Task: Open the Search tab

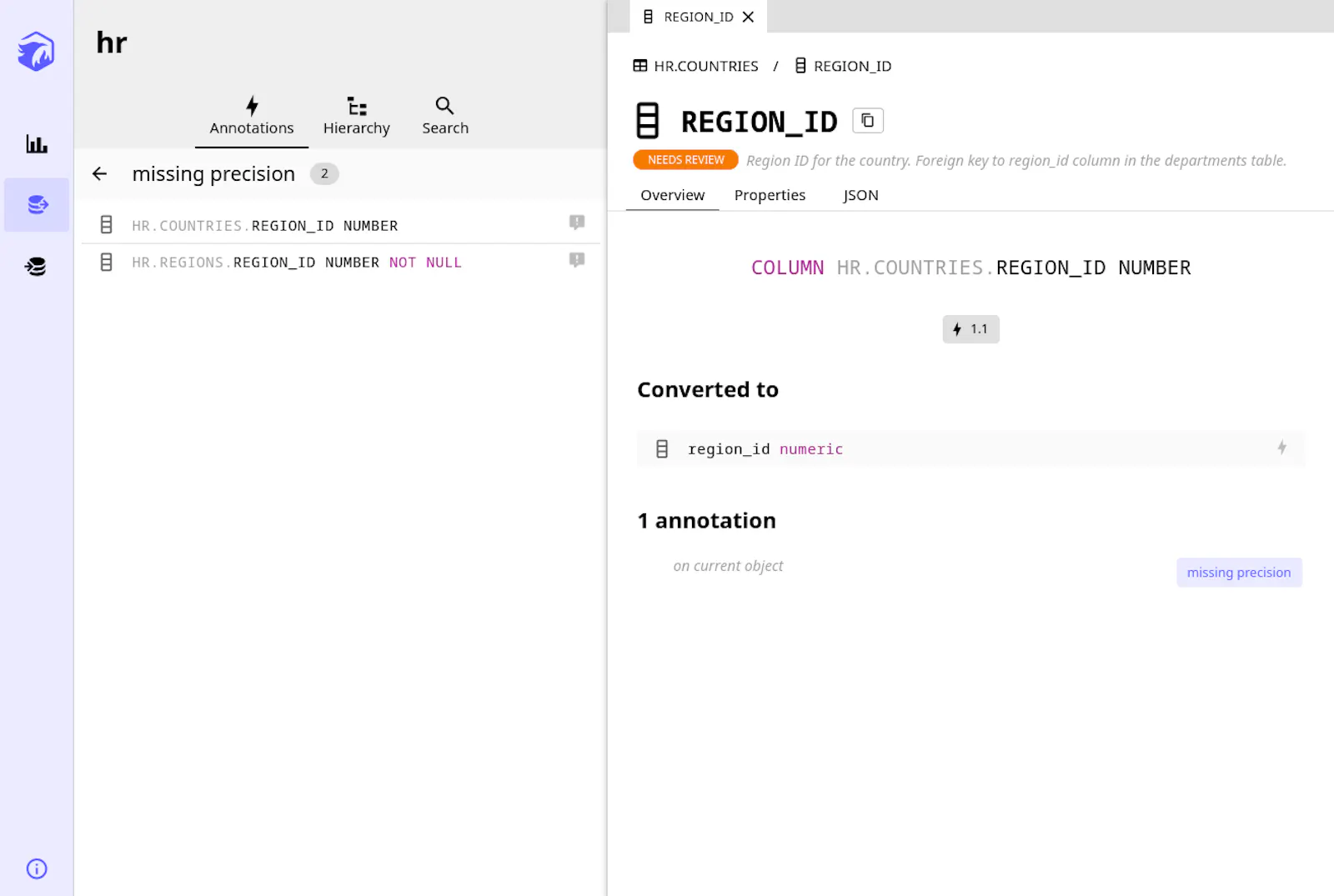Action: pos(445,116)
